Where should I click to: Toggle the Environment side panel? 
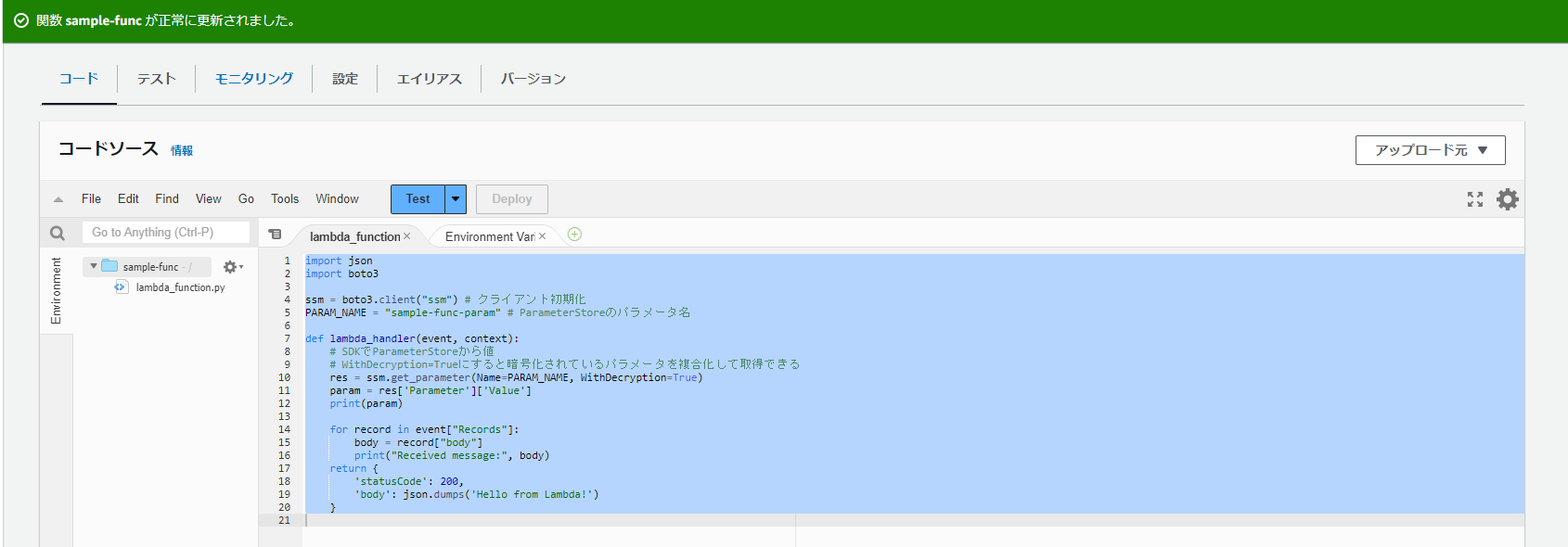57,291
